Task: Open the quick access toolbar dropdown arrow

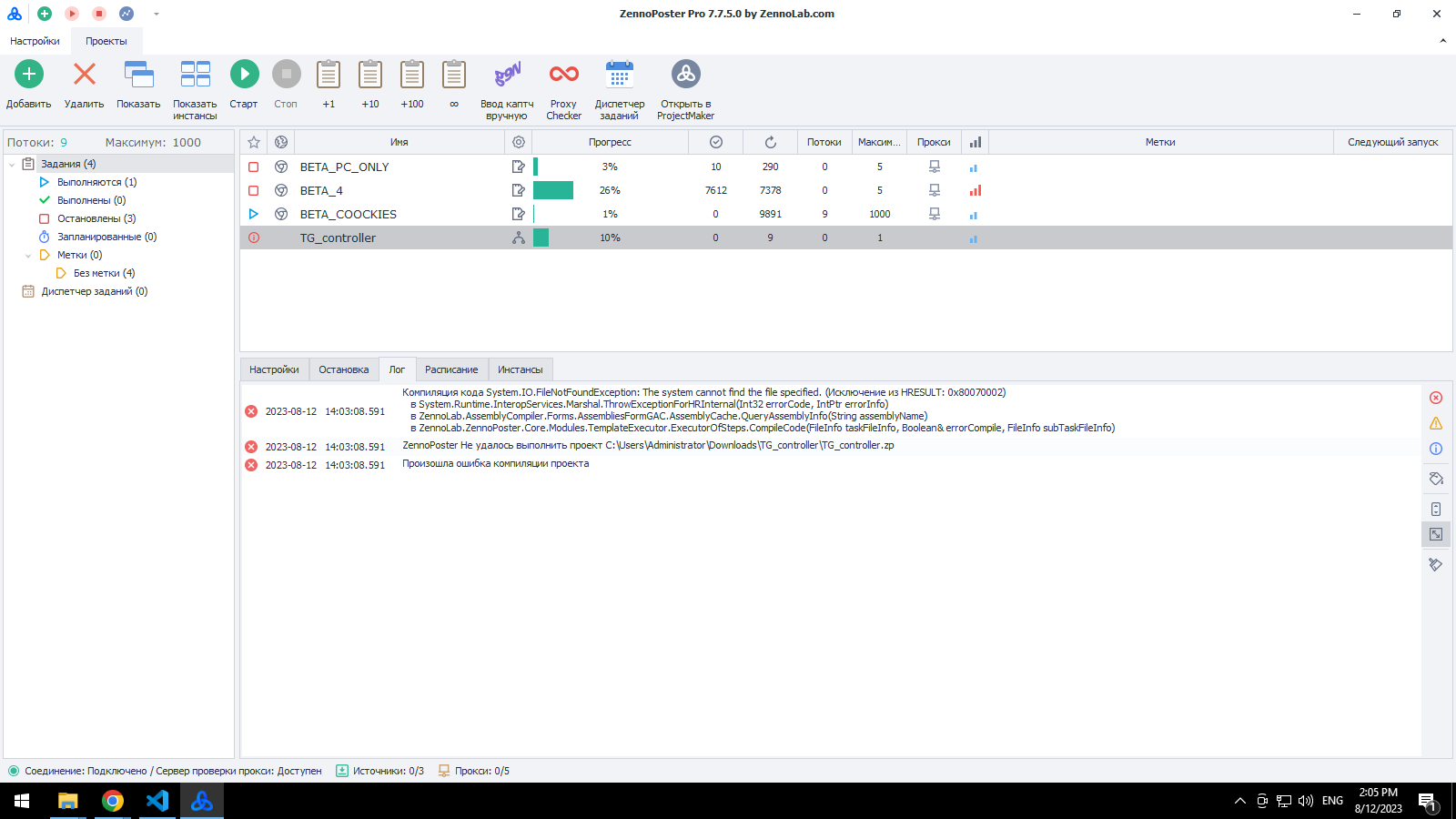Action: click(x=157, y=14)
